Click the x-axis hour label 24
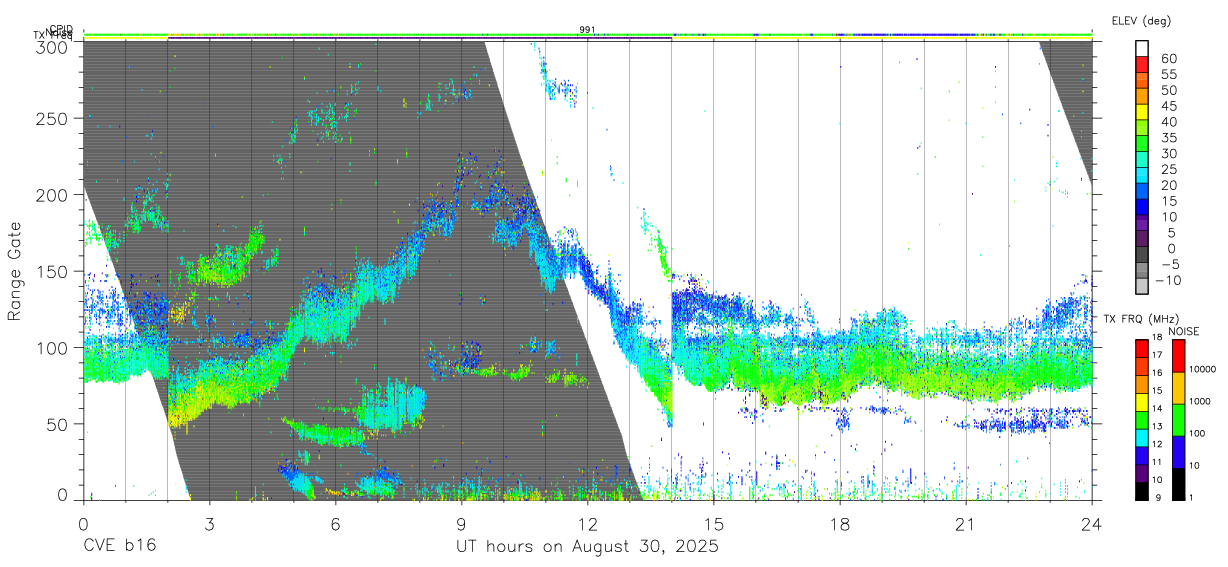Viewport: 1228px width, 567px height. (x=1092, y=523)
